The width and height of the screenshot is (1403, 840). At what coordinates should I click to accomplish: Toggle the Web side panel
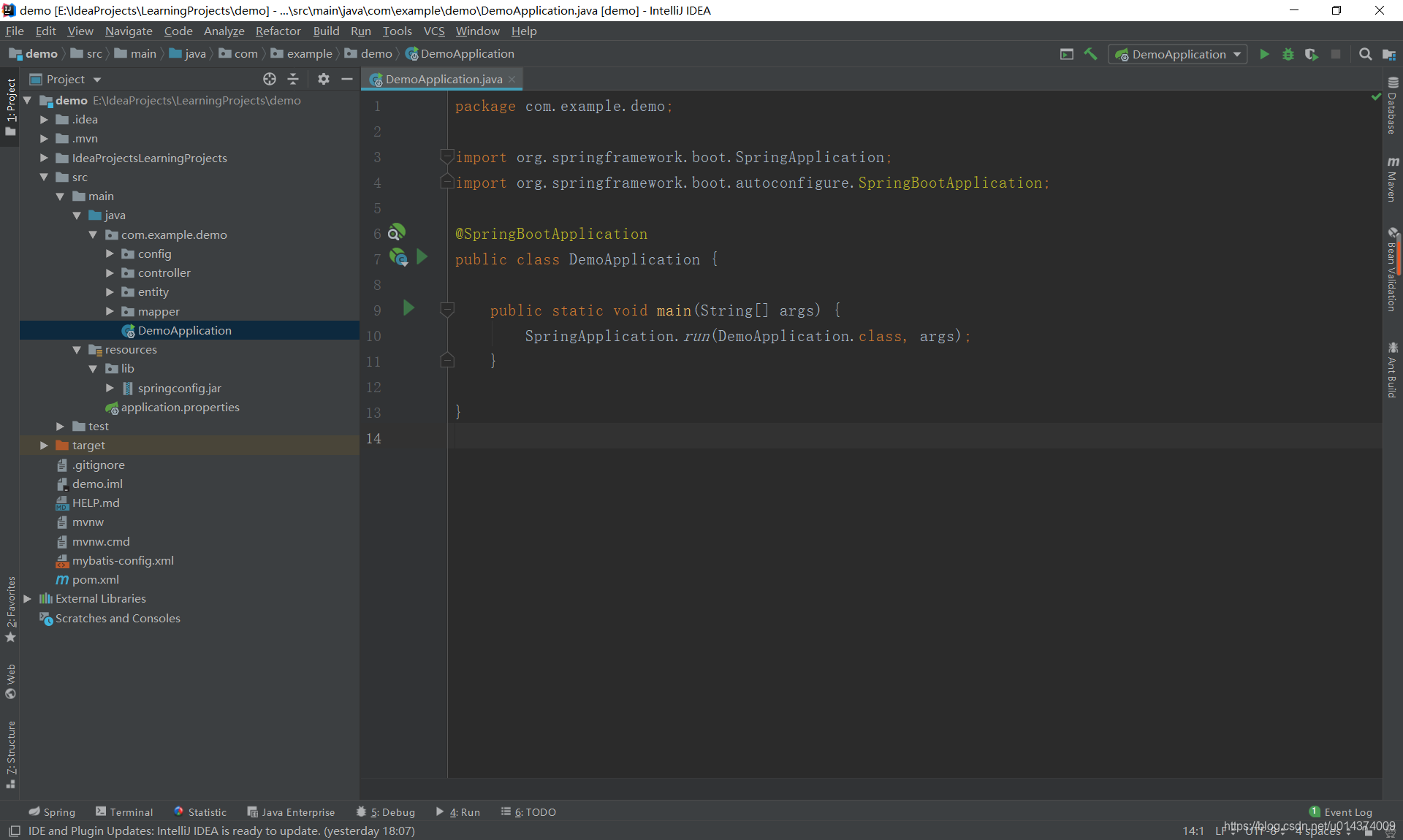point(10,681)
